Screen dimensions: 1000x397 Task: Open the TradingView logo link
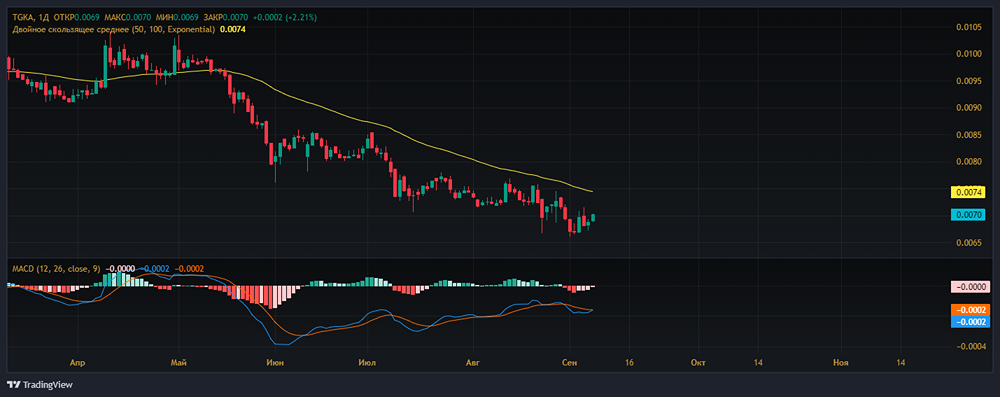tap(40, 385)
